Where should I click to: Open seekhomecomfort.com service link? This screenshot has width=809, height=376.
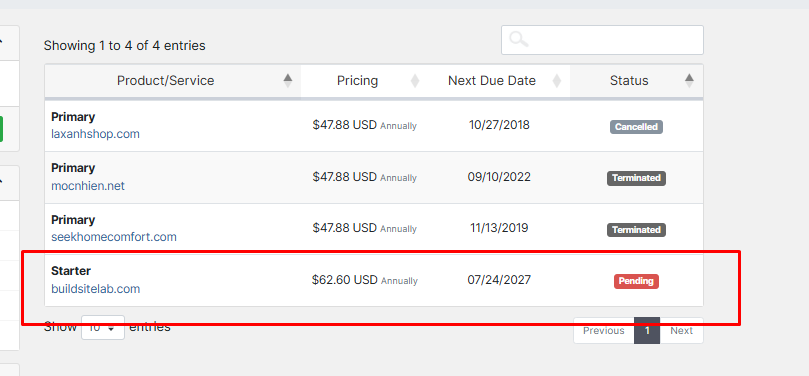pos(114,237)
